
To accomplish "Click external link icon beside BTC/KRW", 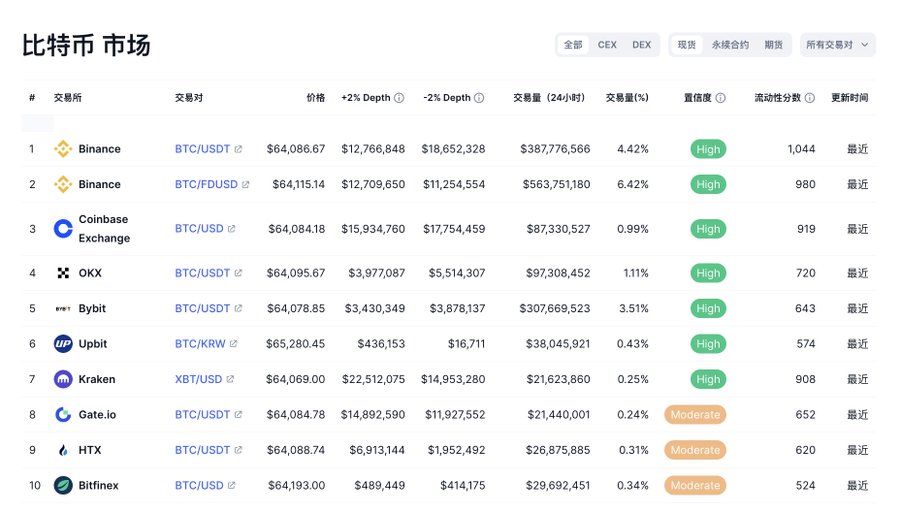I will tap(234, 344).
